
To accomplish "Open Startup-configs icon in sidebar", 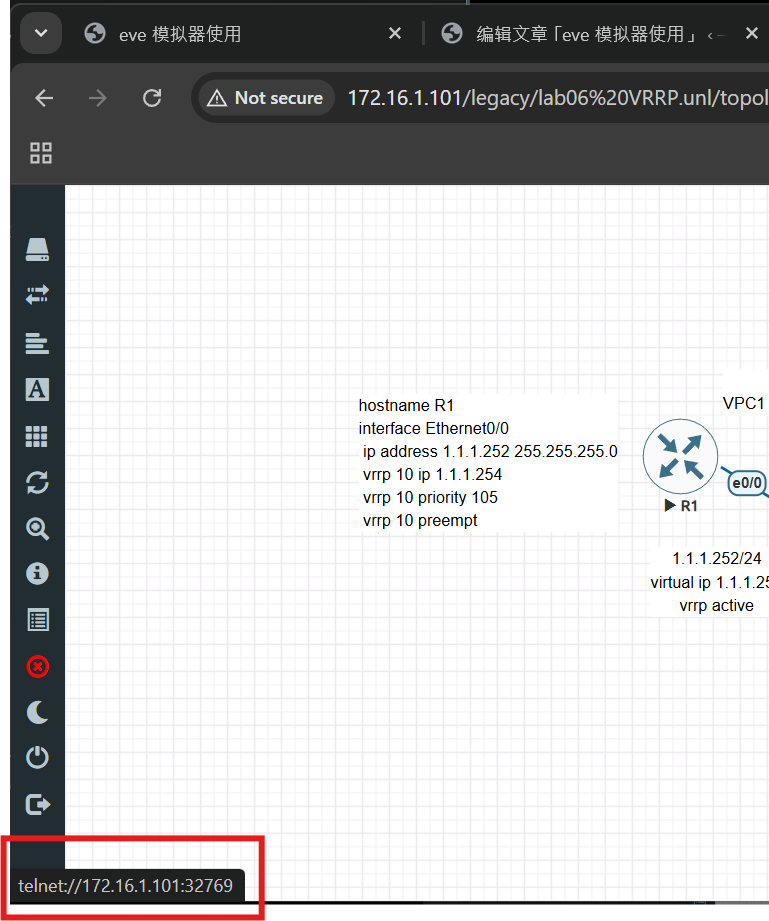I will [37, 343].
